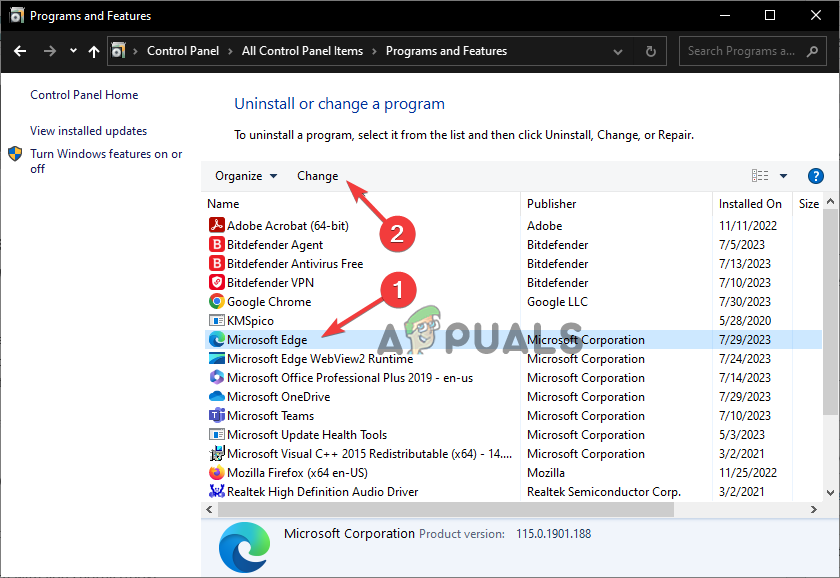Open the Change menu item

[x=317, y=175]
